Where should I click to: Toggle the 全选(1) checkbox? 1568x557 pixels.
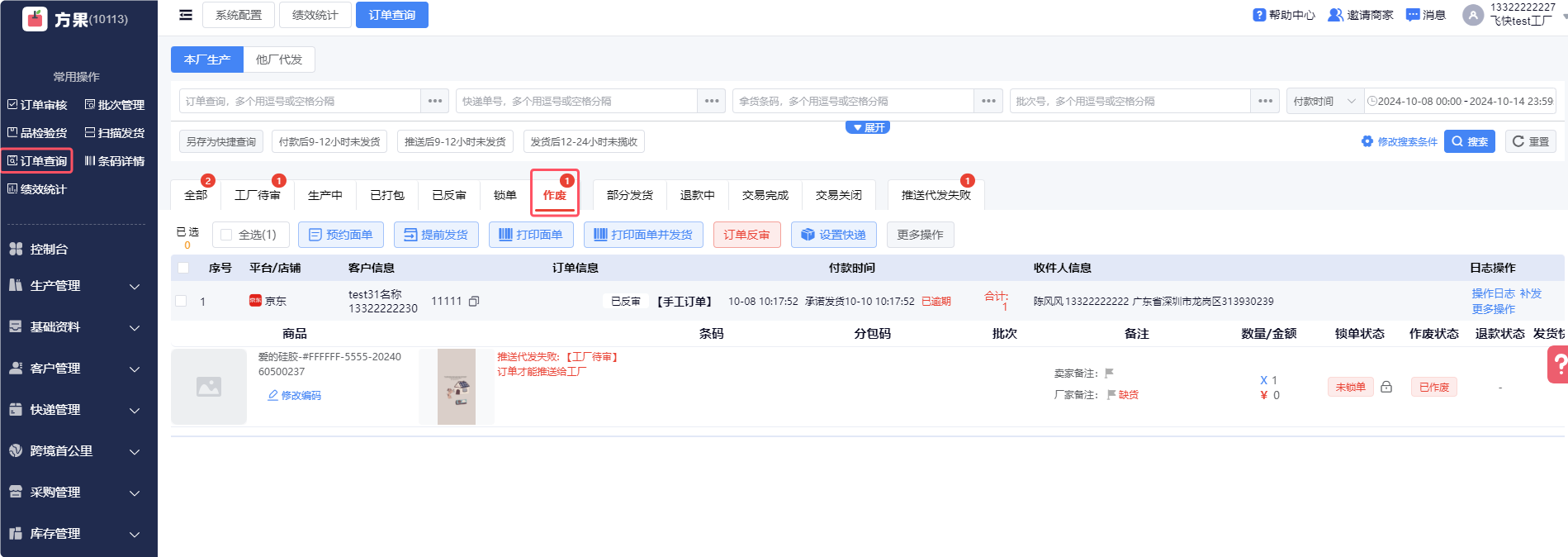click(x=227, y=235)
